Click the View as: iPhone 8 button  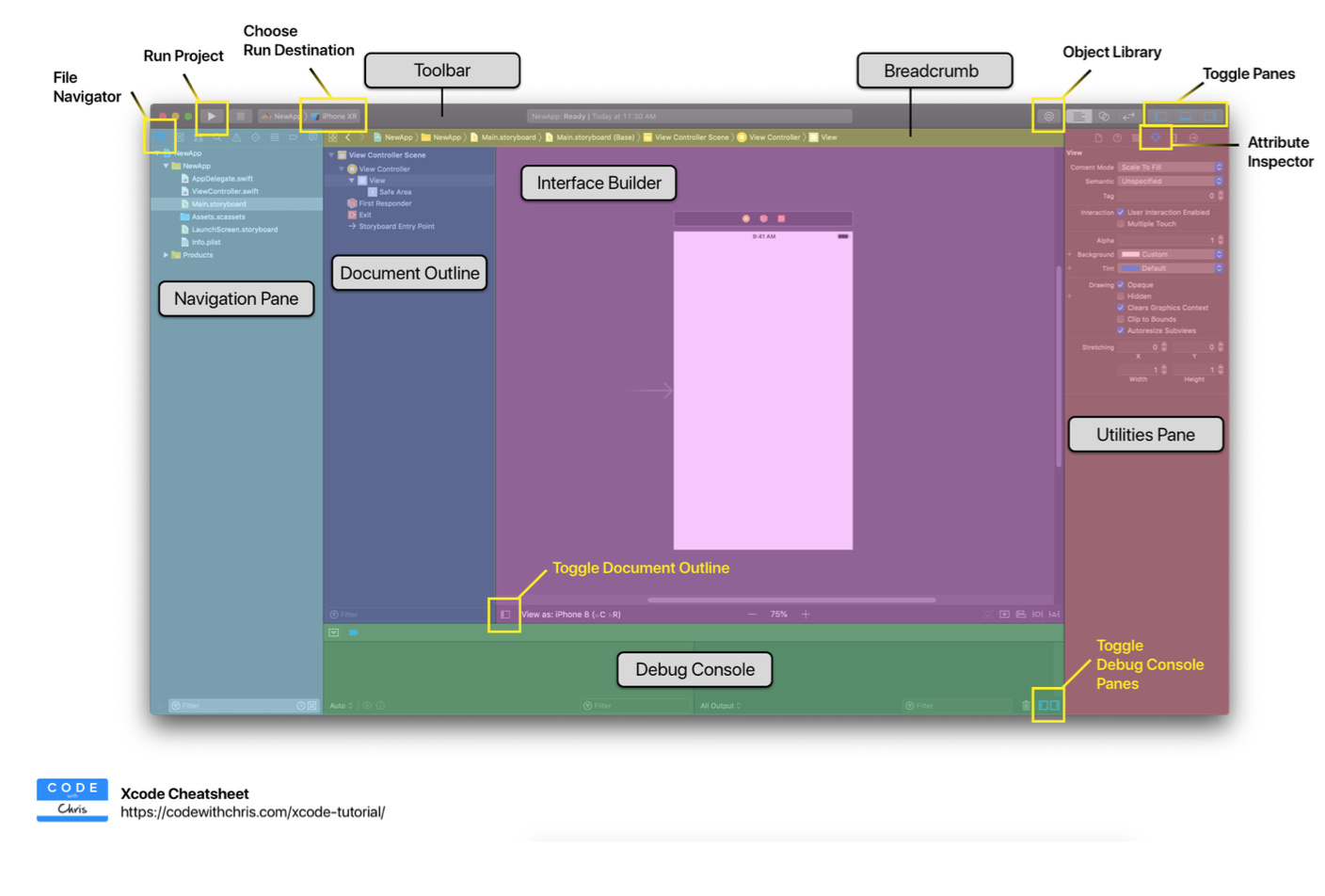coord(571,615)
